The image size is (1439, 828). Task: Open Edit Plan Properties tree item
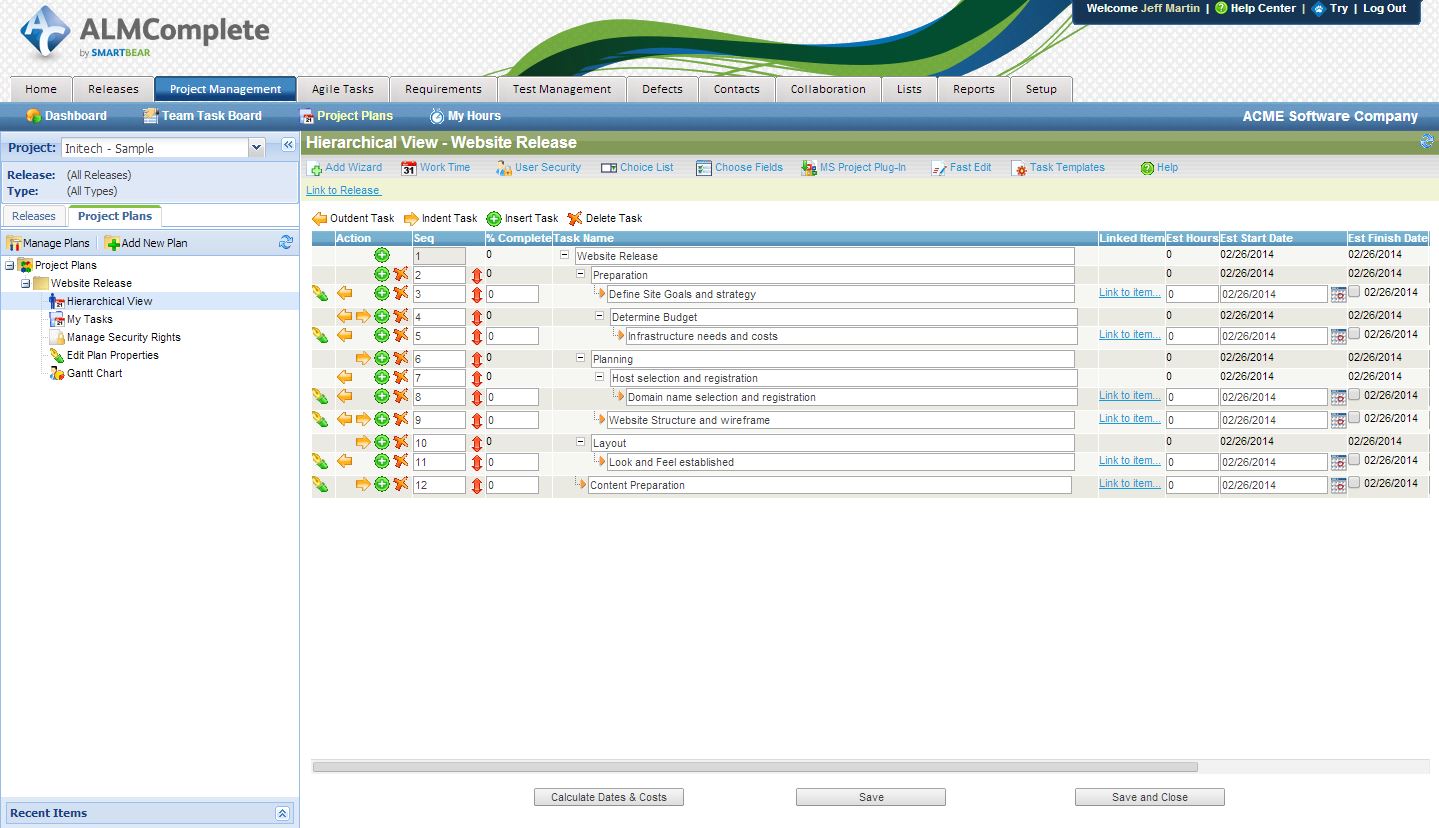(112, 355)
